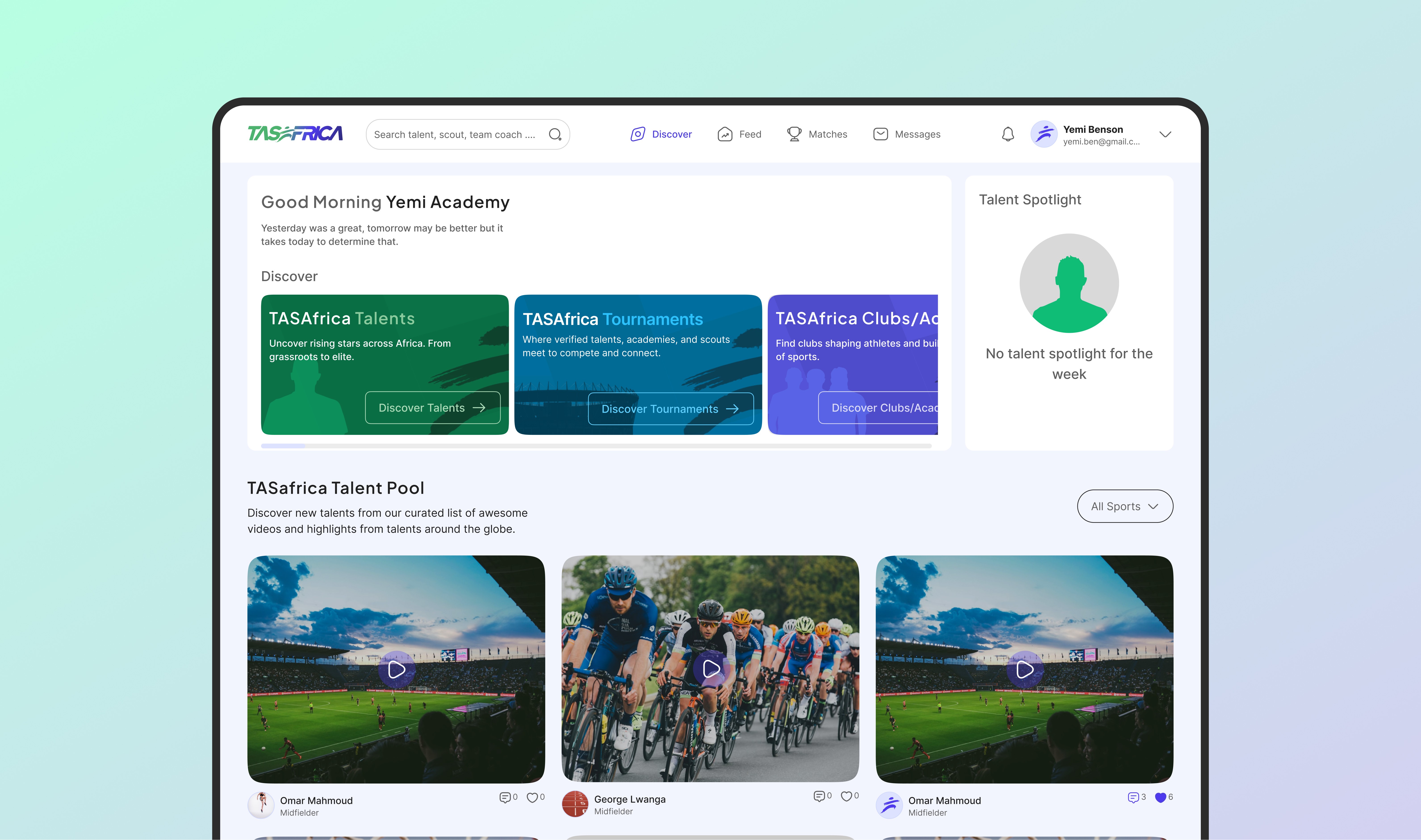
Task: Open the Discover tab
Action: [661, 134]
